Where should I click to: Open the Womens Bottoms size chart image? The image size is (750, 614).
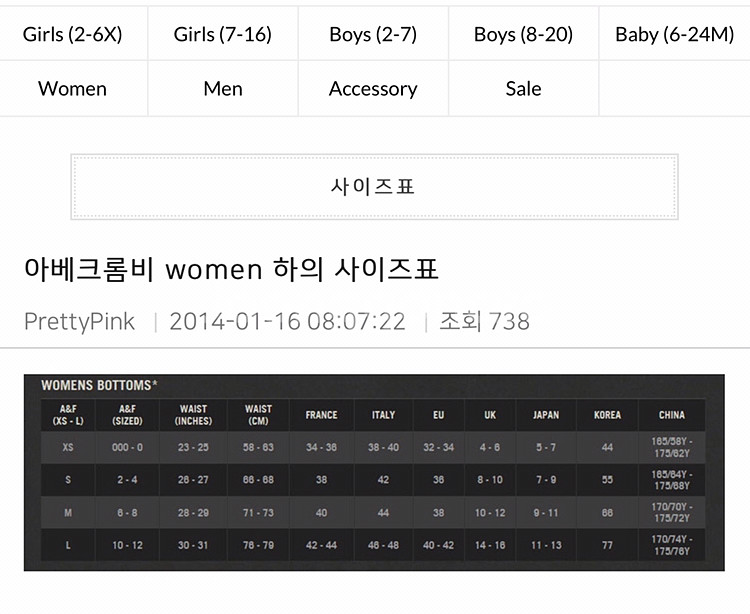pyautogui.click(x=374, y=472)
